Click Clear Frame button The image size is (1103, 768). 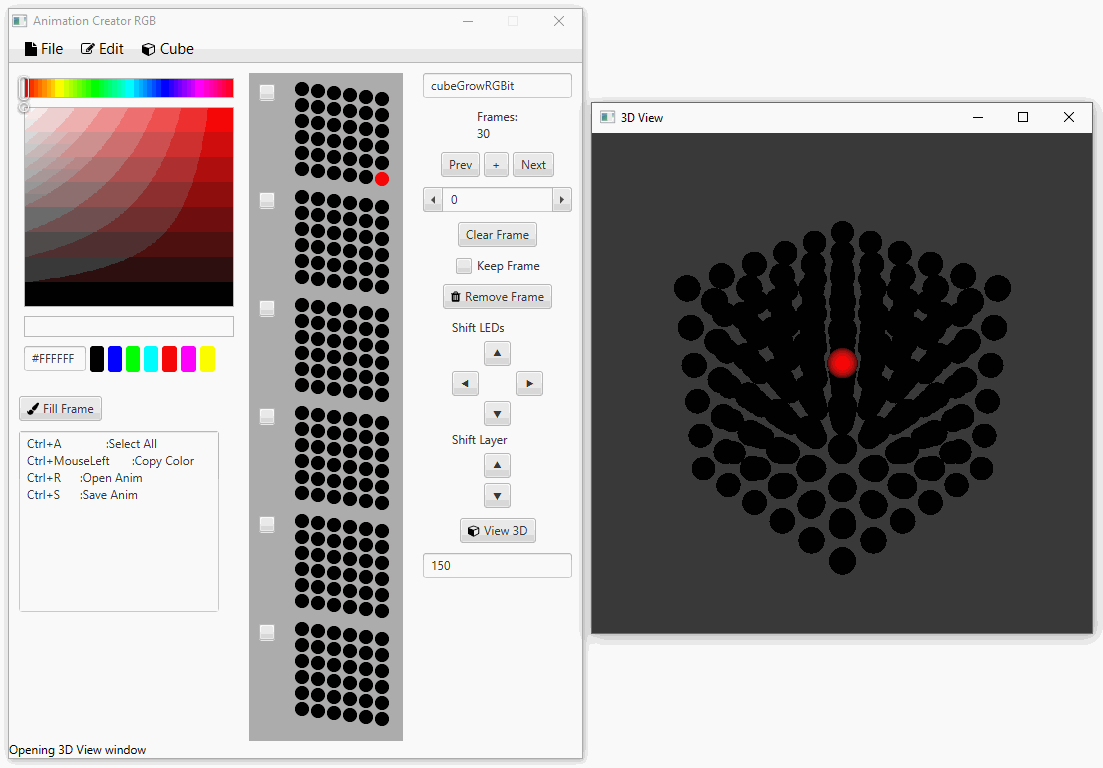point(497,235)
